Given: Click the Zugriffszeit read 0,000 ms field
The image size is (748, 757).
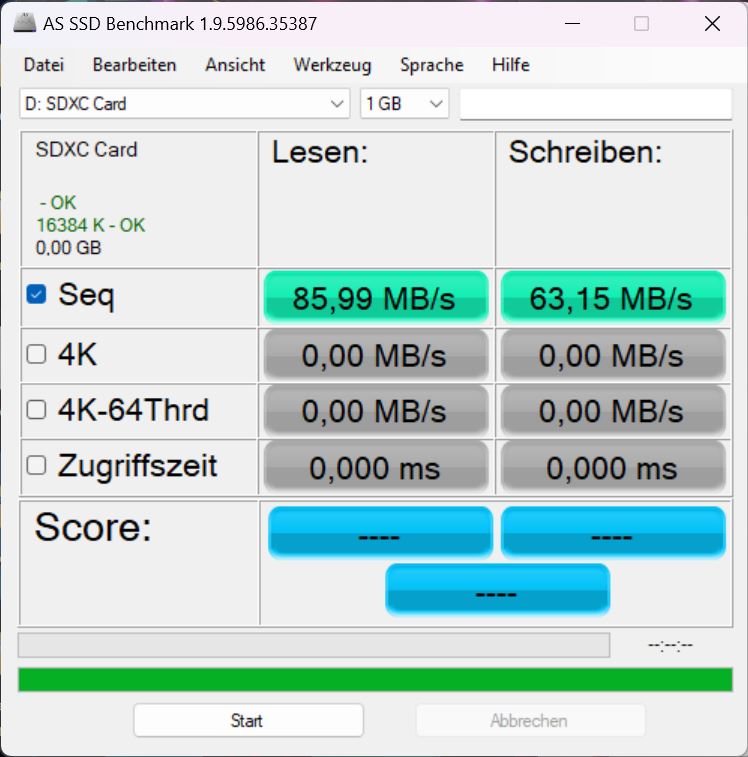Looking at the screenshot, I should pyautogui.click(x=376, y=467).
